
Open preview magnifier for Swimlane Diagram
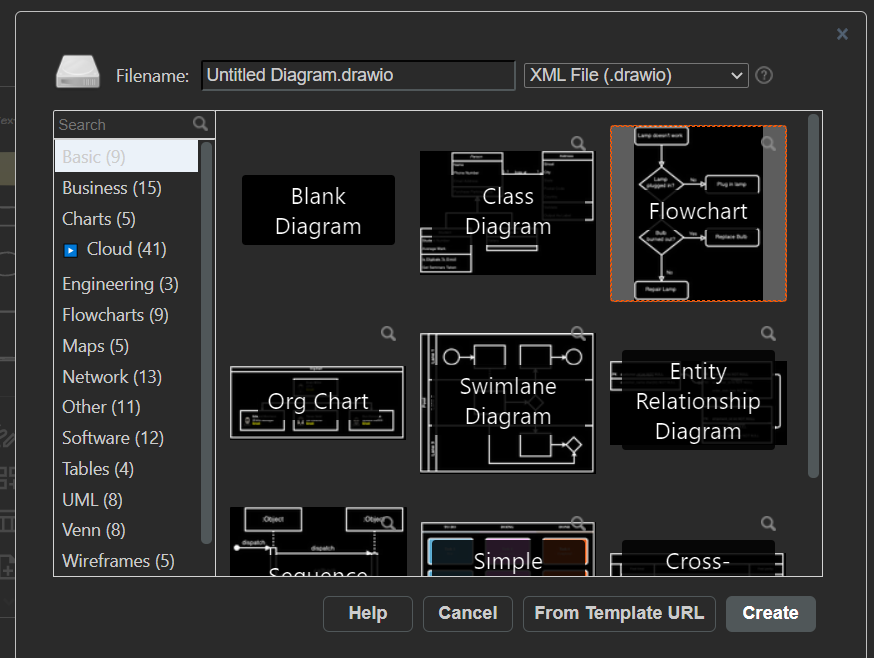pos(578,334)
